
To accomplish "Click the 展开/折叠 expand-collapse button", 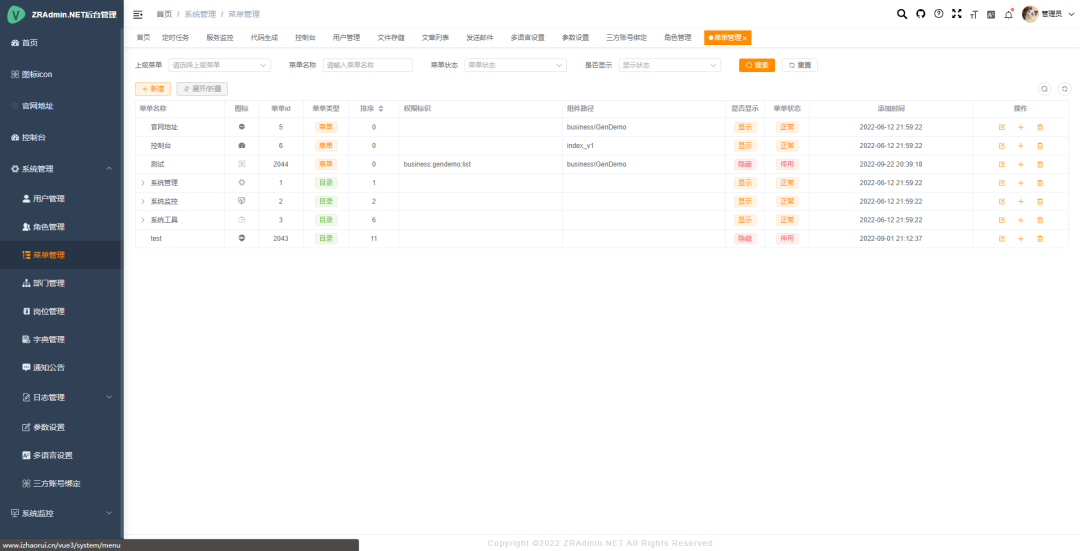I will pos(202,89).
